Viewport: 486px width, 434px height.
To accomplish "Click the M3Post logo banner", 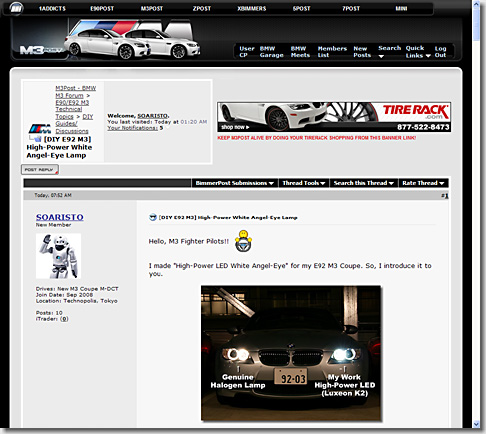I will tap(107, 40).
